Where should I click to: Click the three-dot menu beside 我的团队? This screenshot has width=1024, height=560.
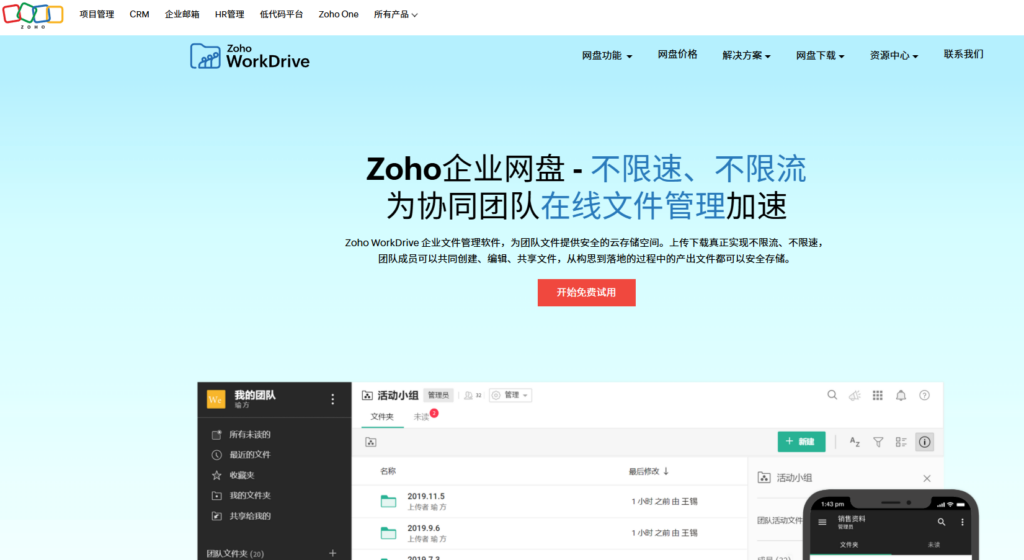pos(333,399)
